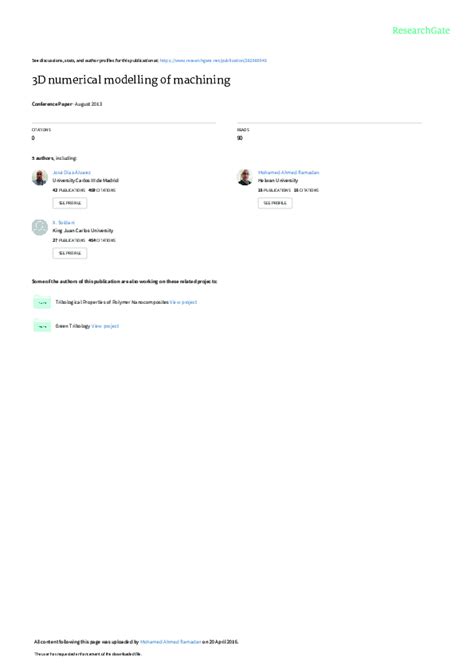Image resolution: width=474 pixels, height=669 pixels.
Task: Open the researchgate.net publication URL link
Action: pos(213,61)
